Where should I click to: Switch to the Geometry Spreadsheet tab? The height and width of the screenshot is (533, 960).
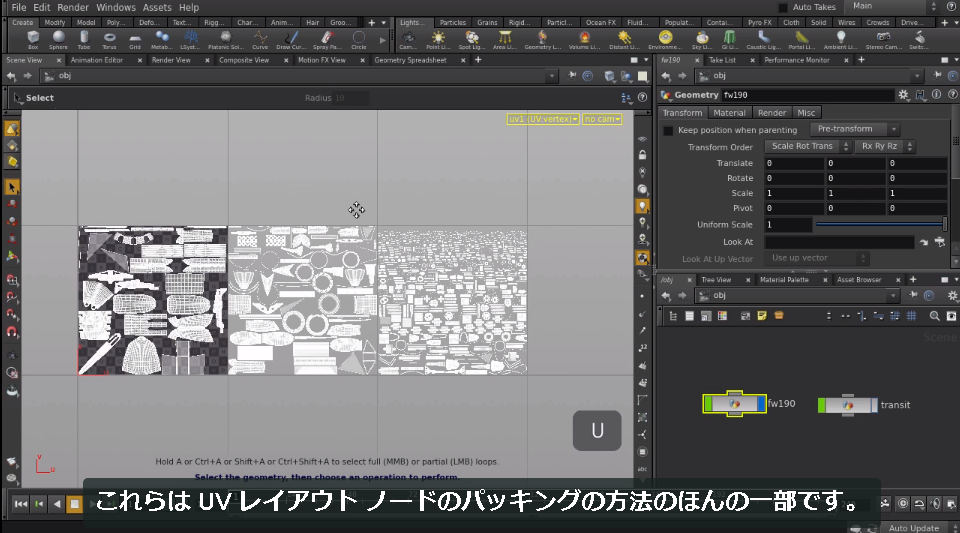[x=410, y=60]
